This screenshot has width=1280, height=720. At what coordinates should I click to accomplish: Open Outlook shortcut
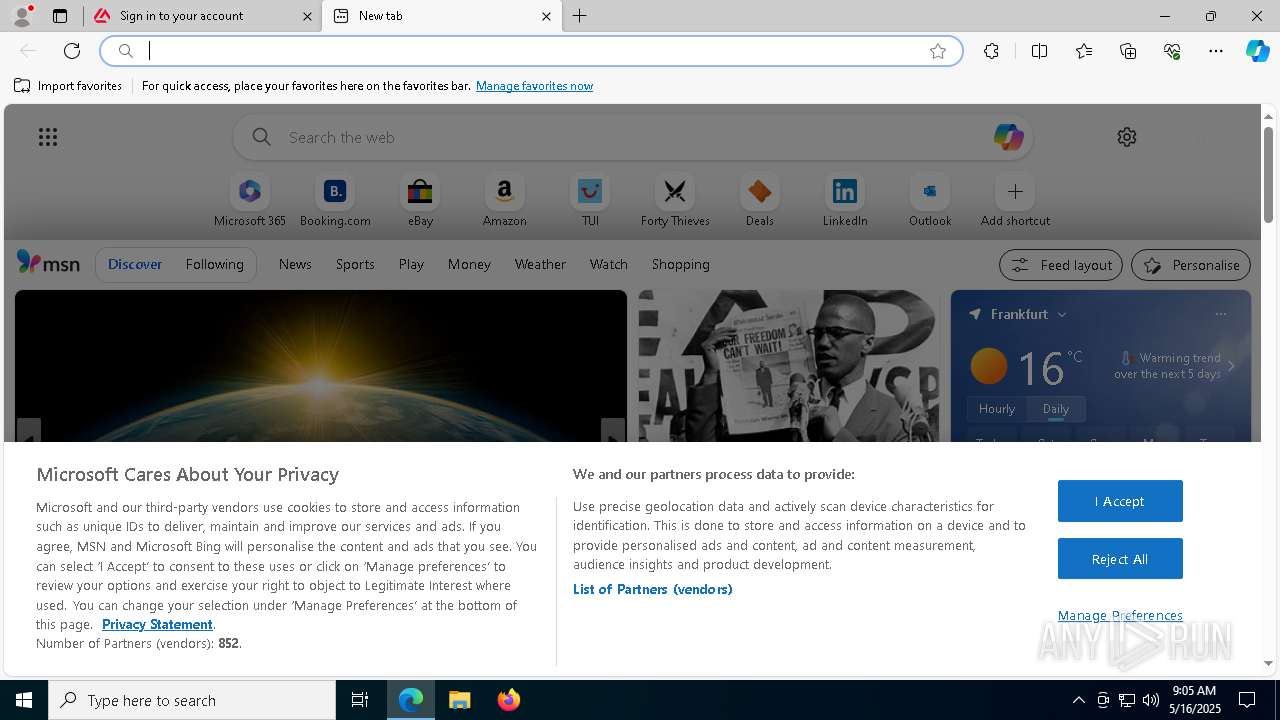[x=930, y=201]
